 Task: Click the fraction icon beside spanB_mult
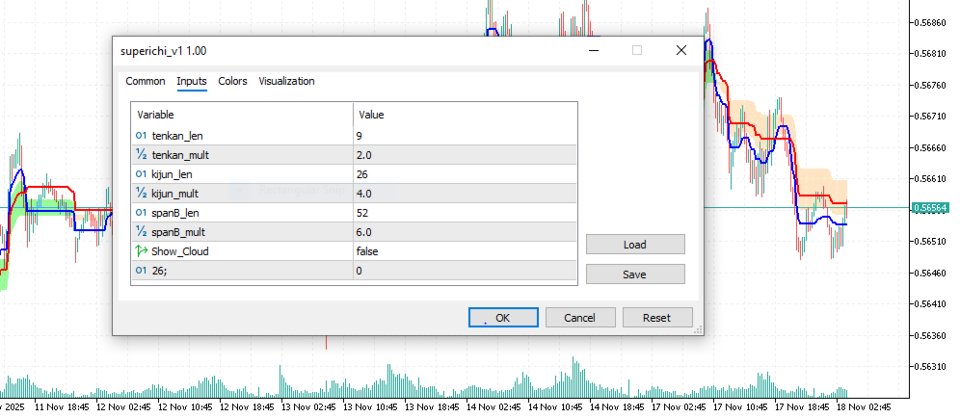(141, 232)
